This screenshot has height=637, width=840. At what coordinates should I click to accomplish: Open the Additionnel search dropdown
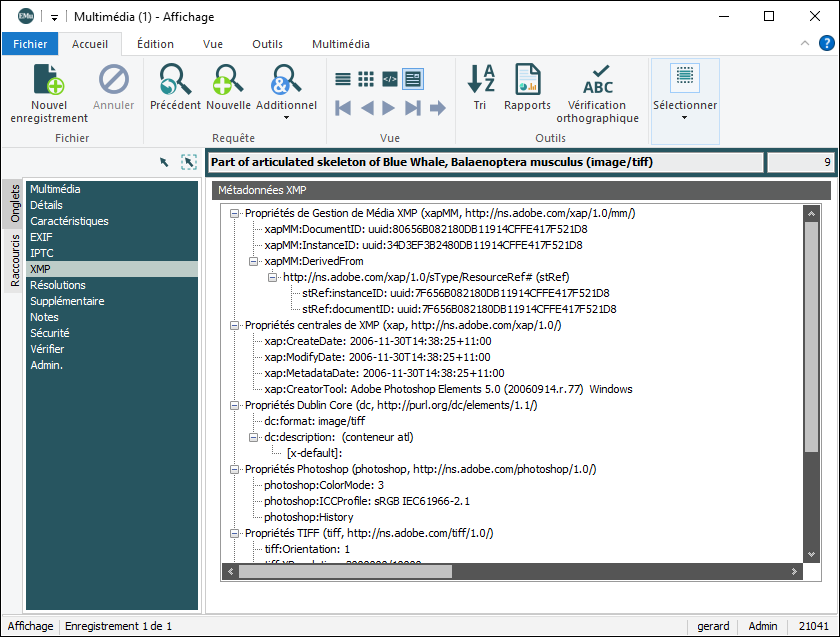[286, 117]
